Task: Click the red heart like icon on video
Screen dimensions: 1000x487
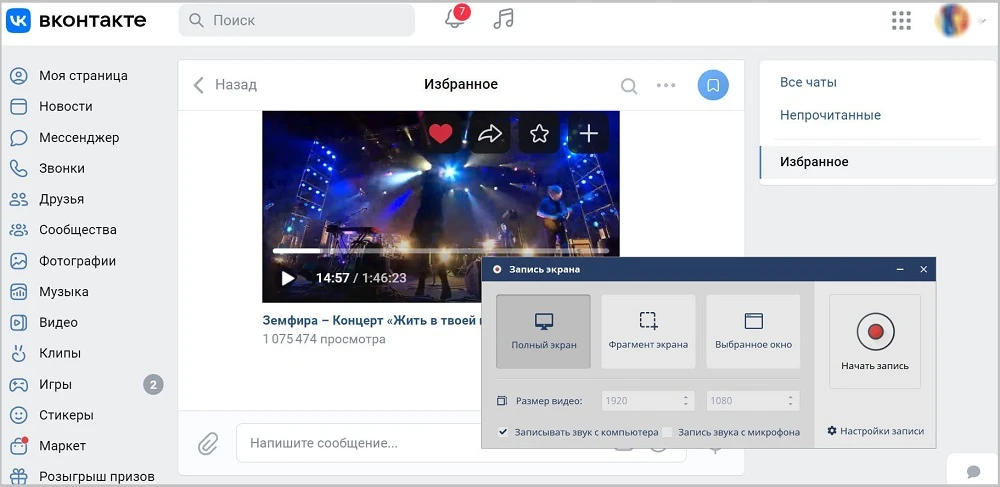Action: [x=441, y=133]
